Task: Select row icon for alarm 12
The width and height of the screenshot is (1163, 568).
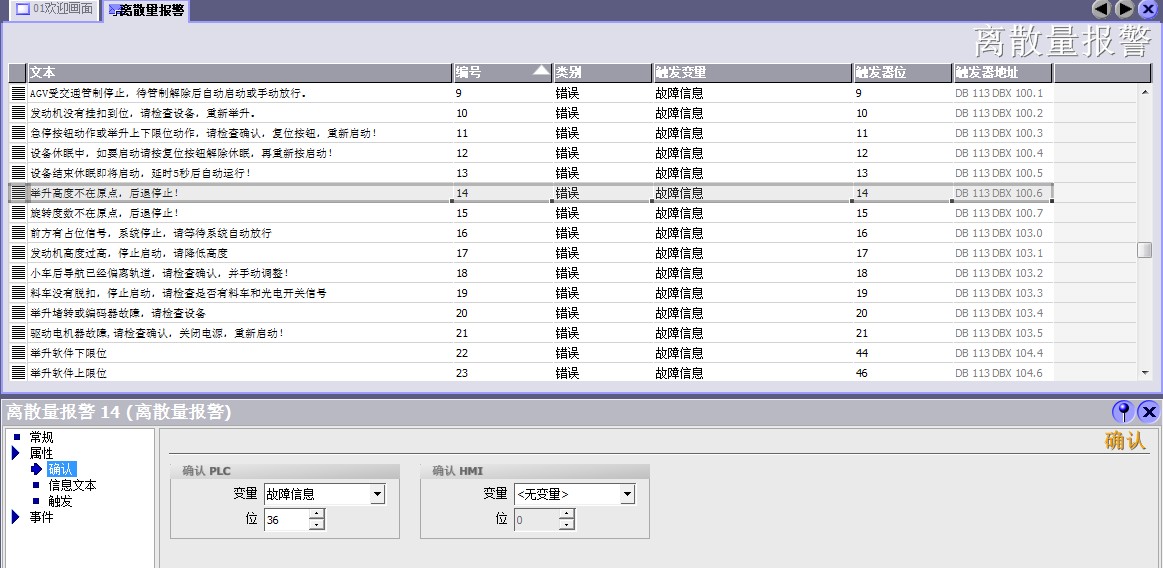Action: (x=19, y=153)
